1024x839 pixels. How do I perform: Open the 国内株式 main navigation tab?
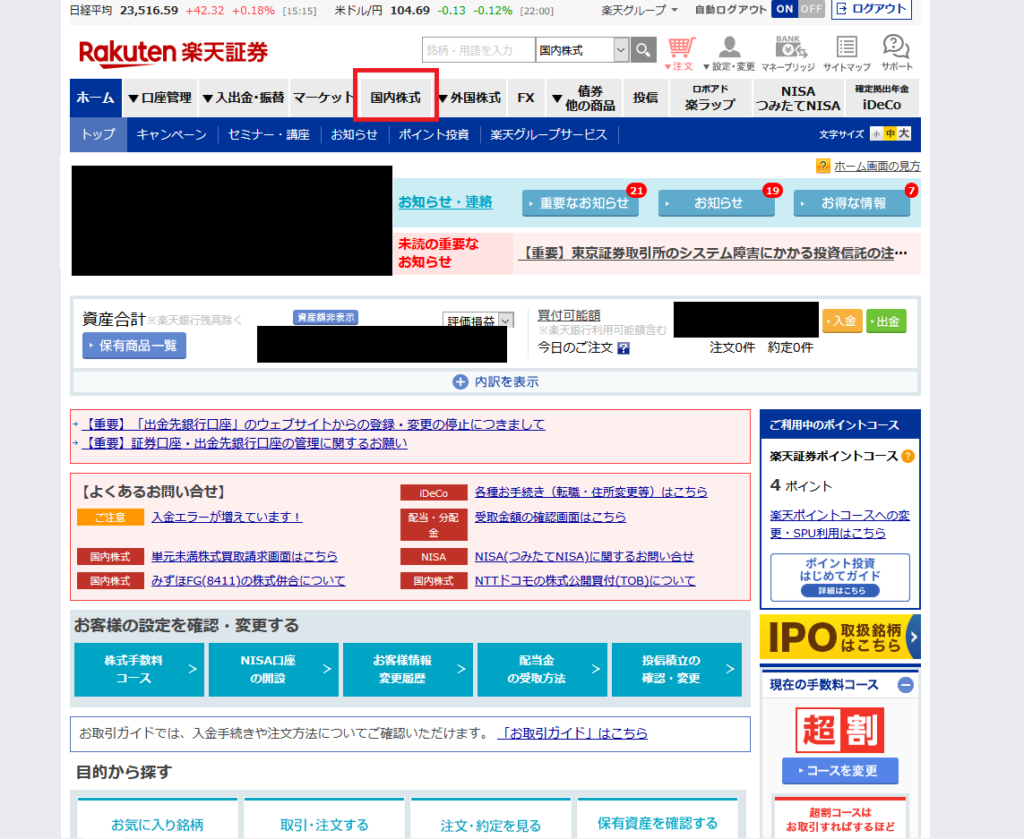click(x=395, y=98)
